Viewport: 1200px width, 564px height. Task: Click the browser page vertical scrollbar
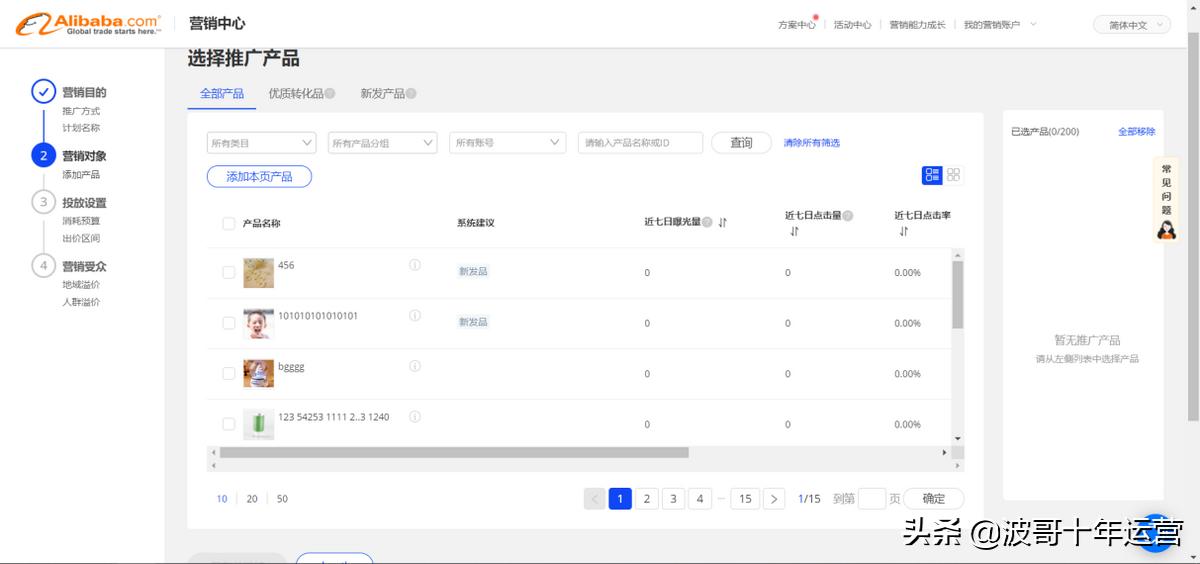pos(1194,225)
